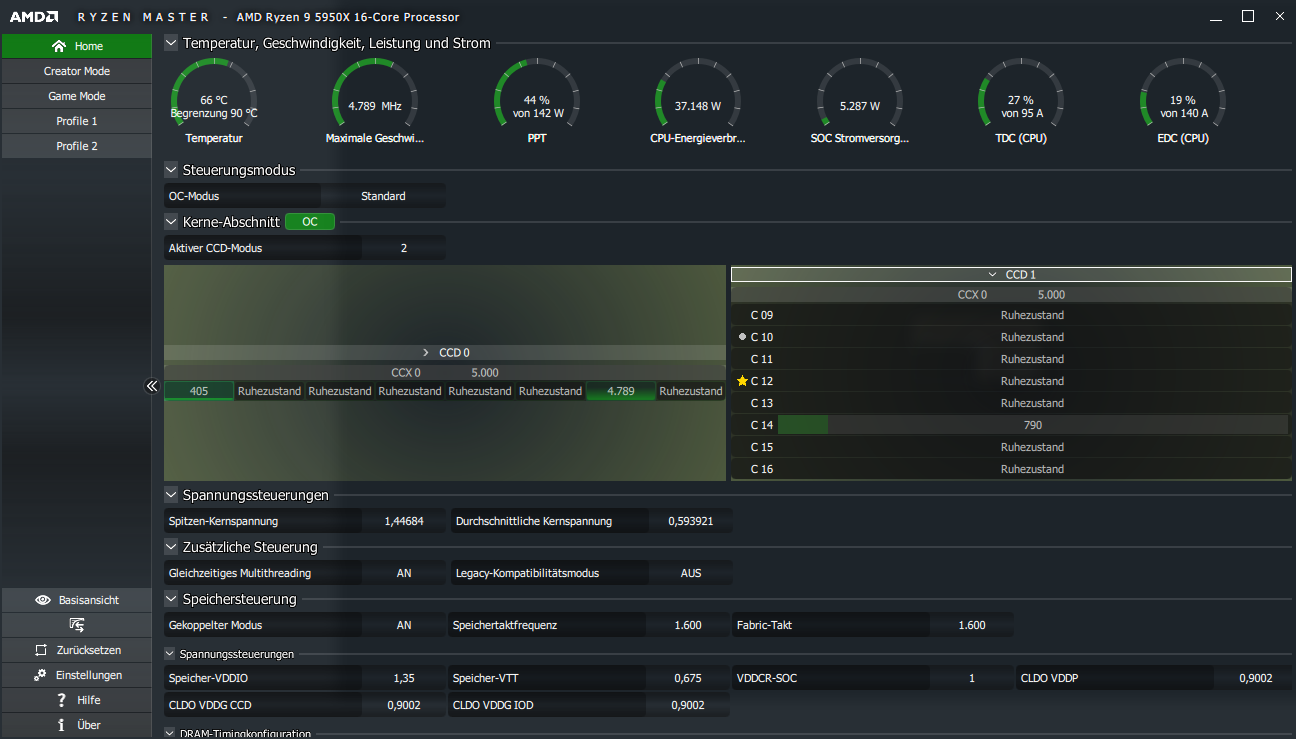Select core row C 13
1296x739 pixels.
pos(1011,403)
